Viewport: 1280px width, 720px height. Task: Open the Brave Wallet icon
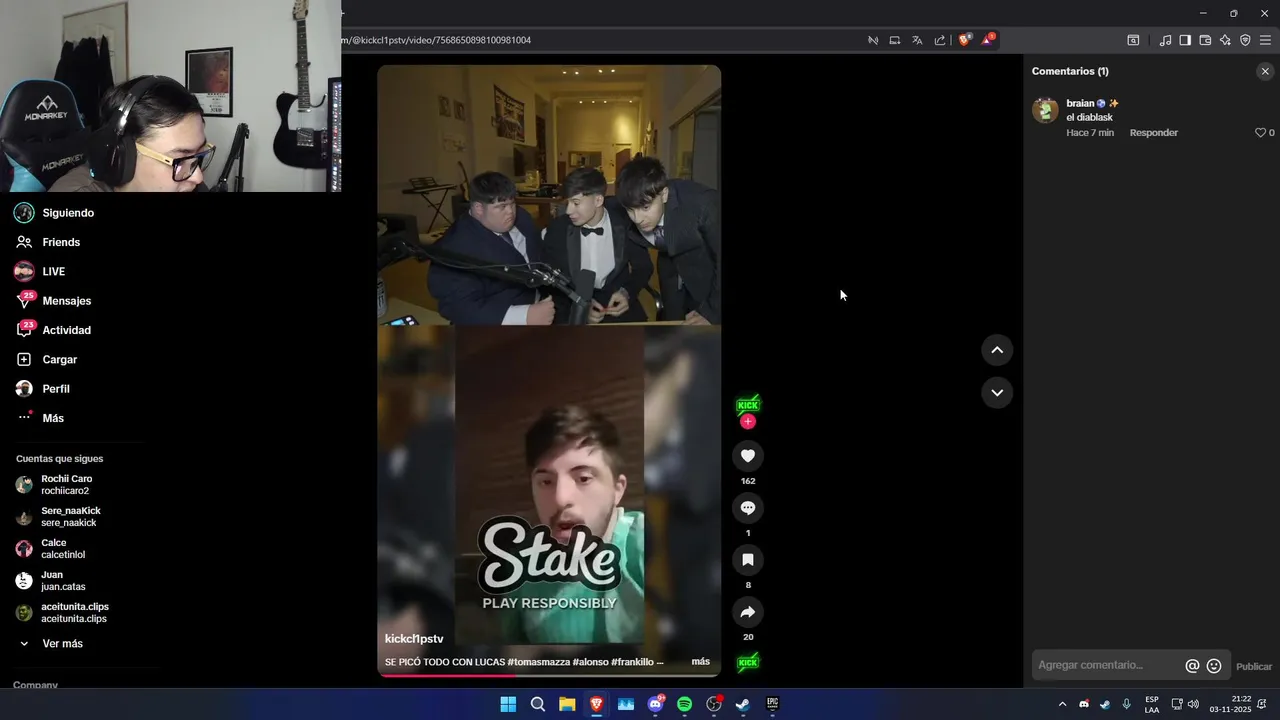[1205, 40]
